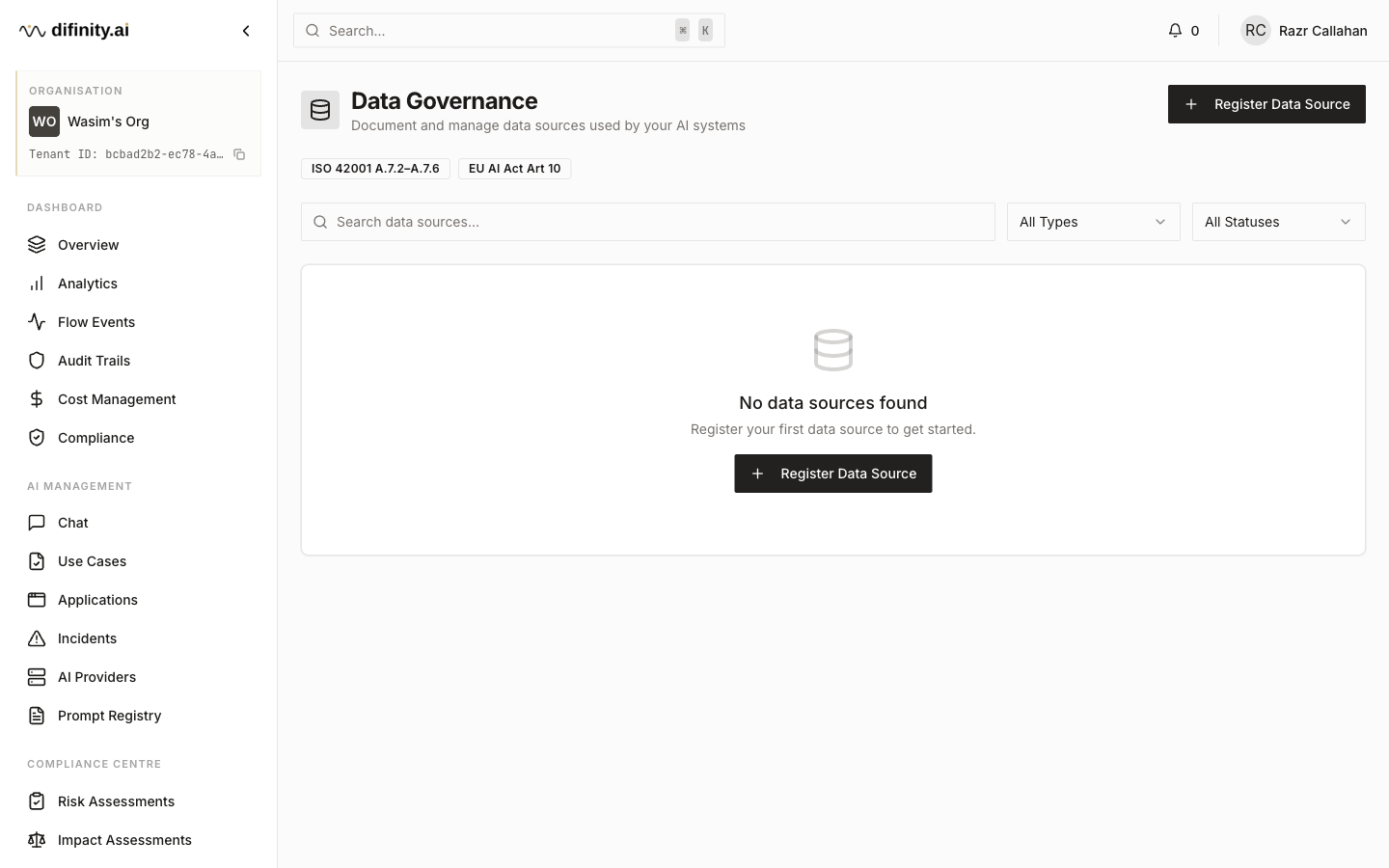This screenshot has width=1389, height=868.
Task: Navigate to Prompt Registry label
Action: (x=109, y=716)
